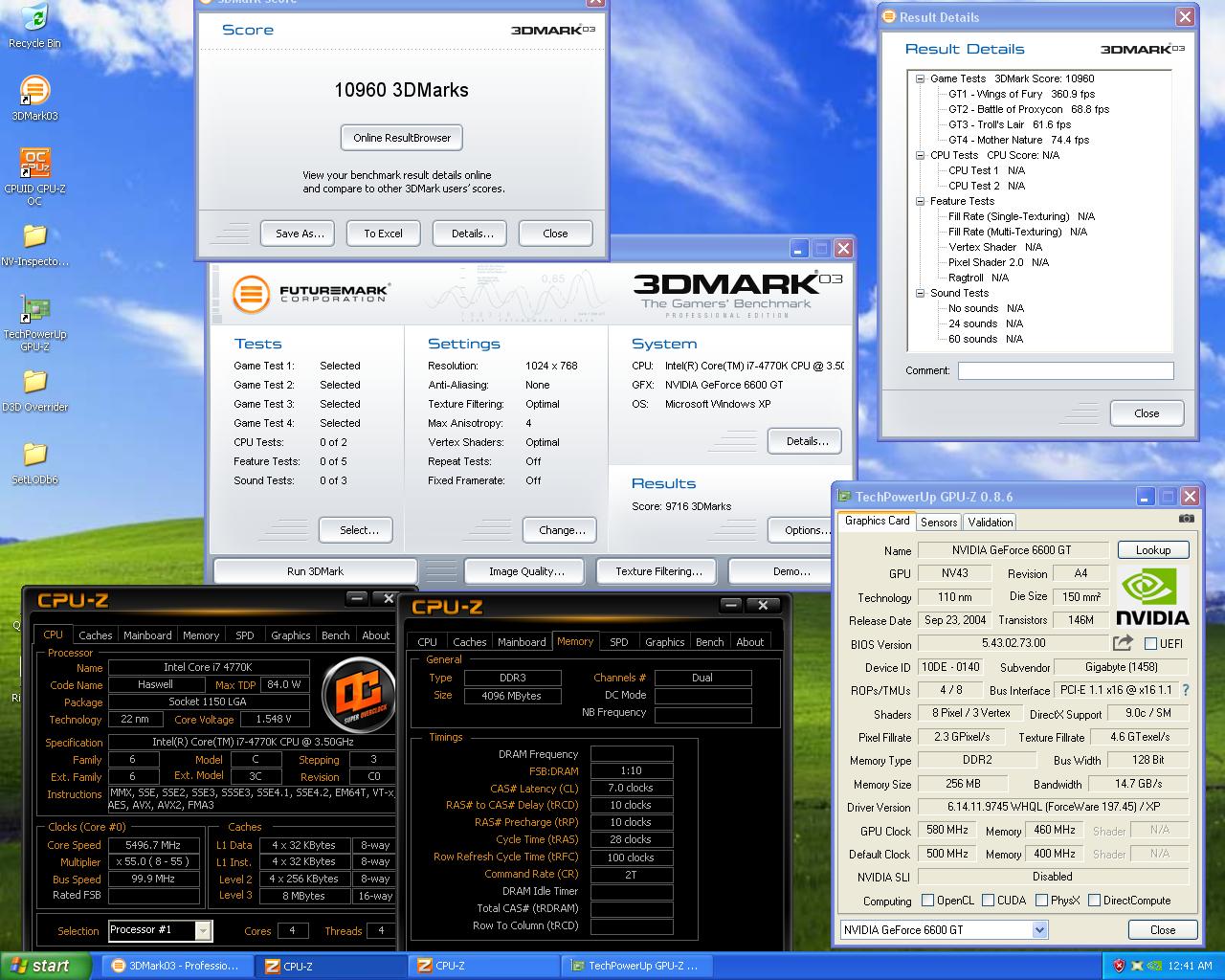Click the Close button at GPU-Z bottom
This screenshot has width=1225, height=980.
pyautogui.click(x=1162, y=929)
